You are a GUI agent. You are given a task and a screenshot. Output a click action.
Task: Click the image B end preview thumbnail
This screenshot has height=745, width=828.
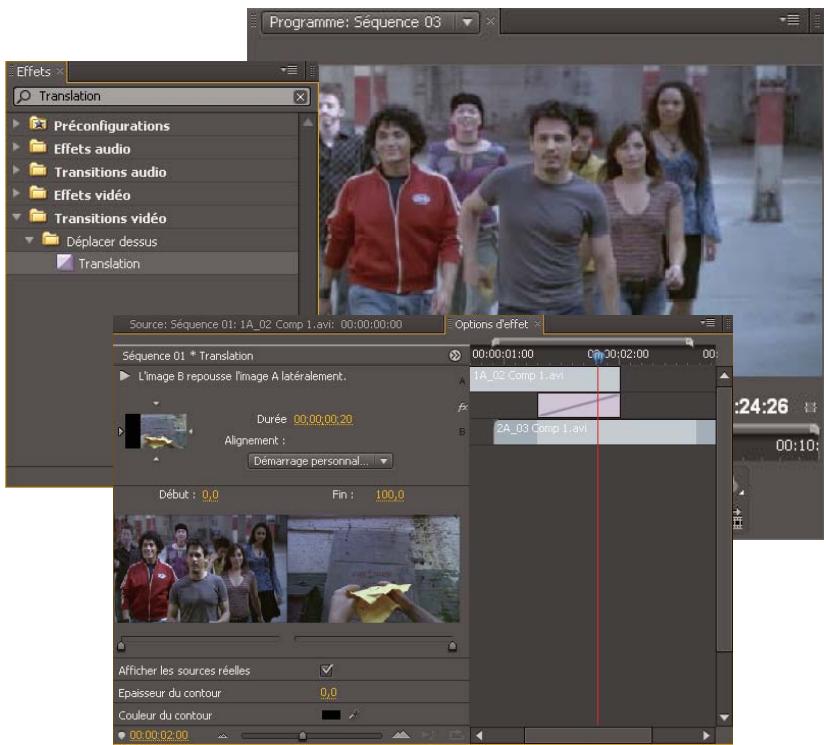(x=373, y=568)
